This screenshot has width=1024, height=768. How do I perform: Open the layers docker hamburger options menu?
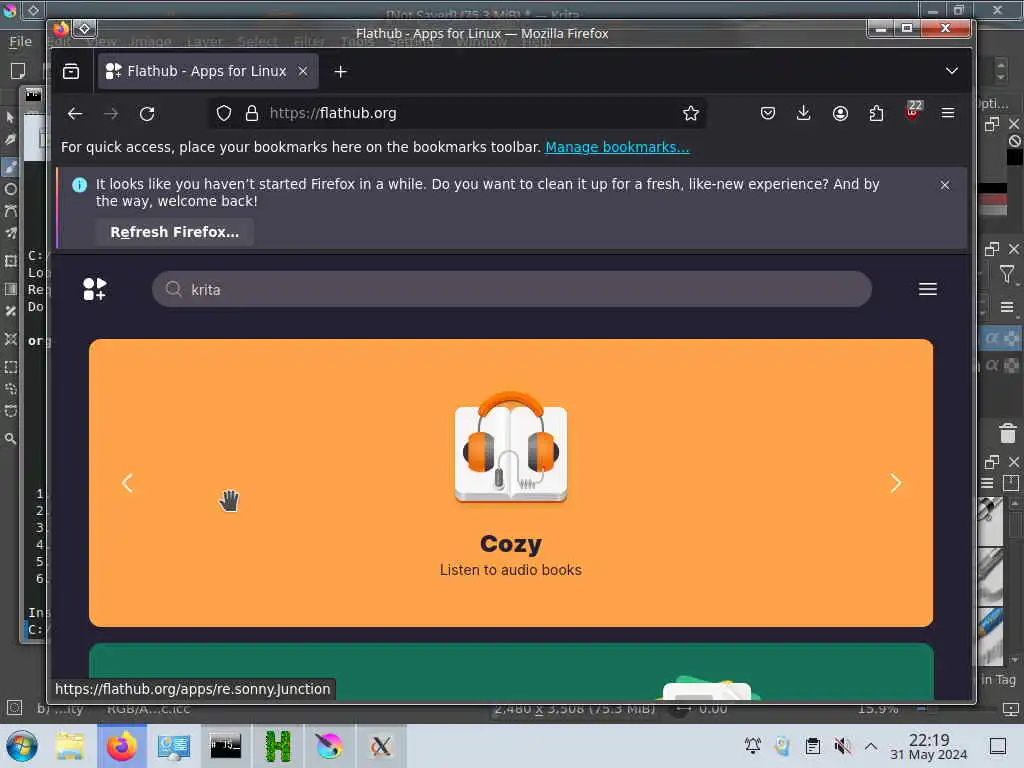click(1007, 307)
